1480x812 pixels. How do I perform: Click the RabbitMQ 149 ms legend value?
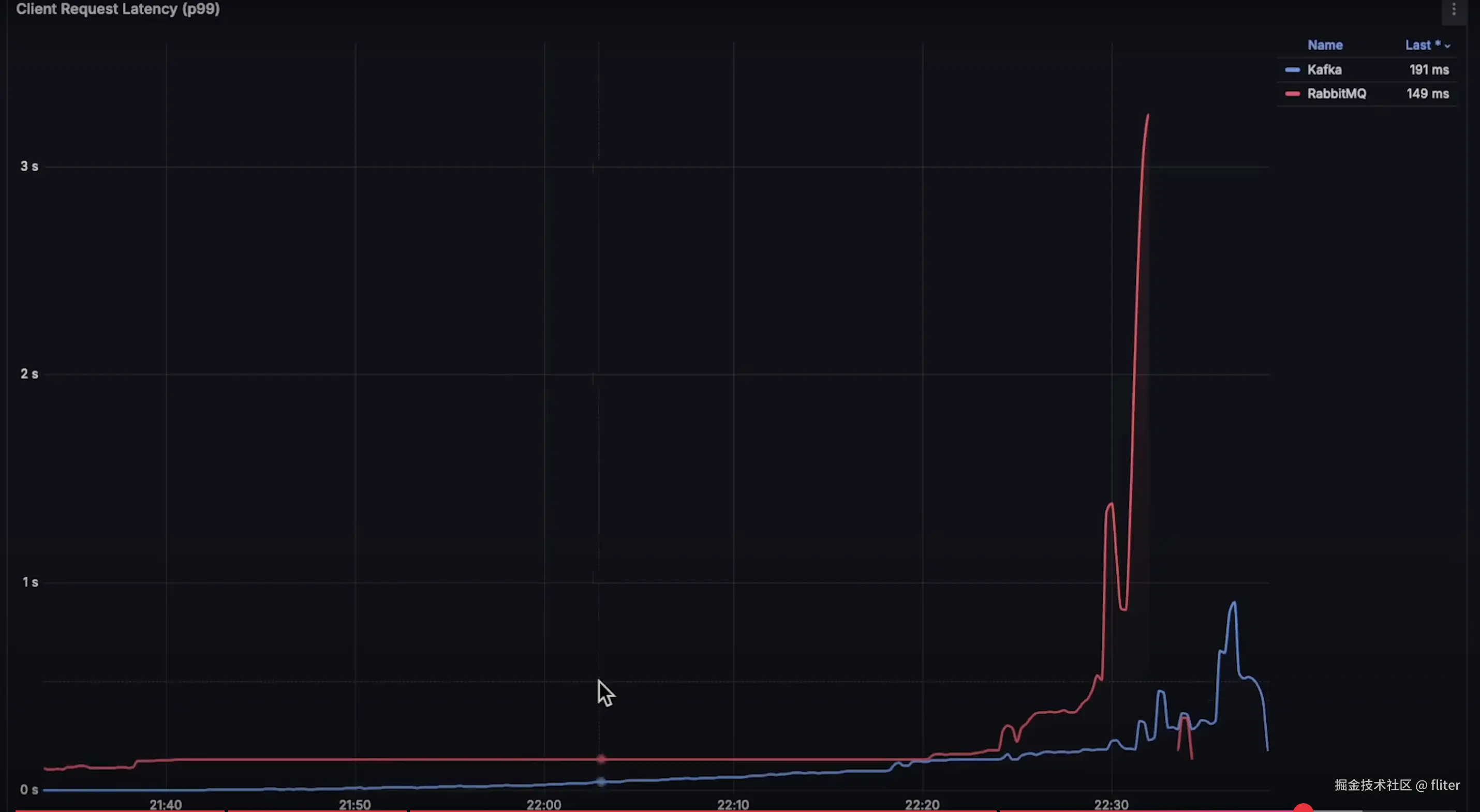click(1427, 94)
